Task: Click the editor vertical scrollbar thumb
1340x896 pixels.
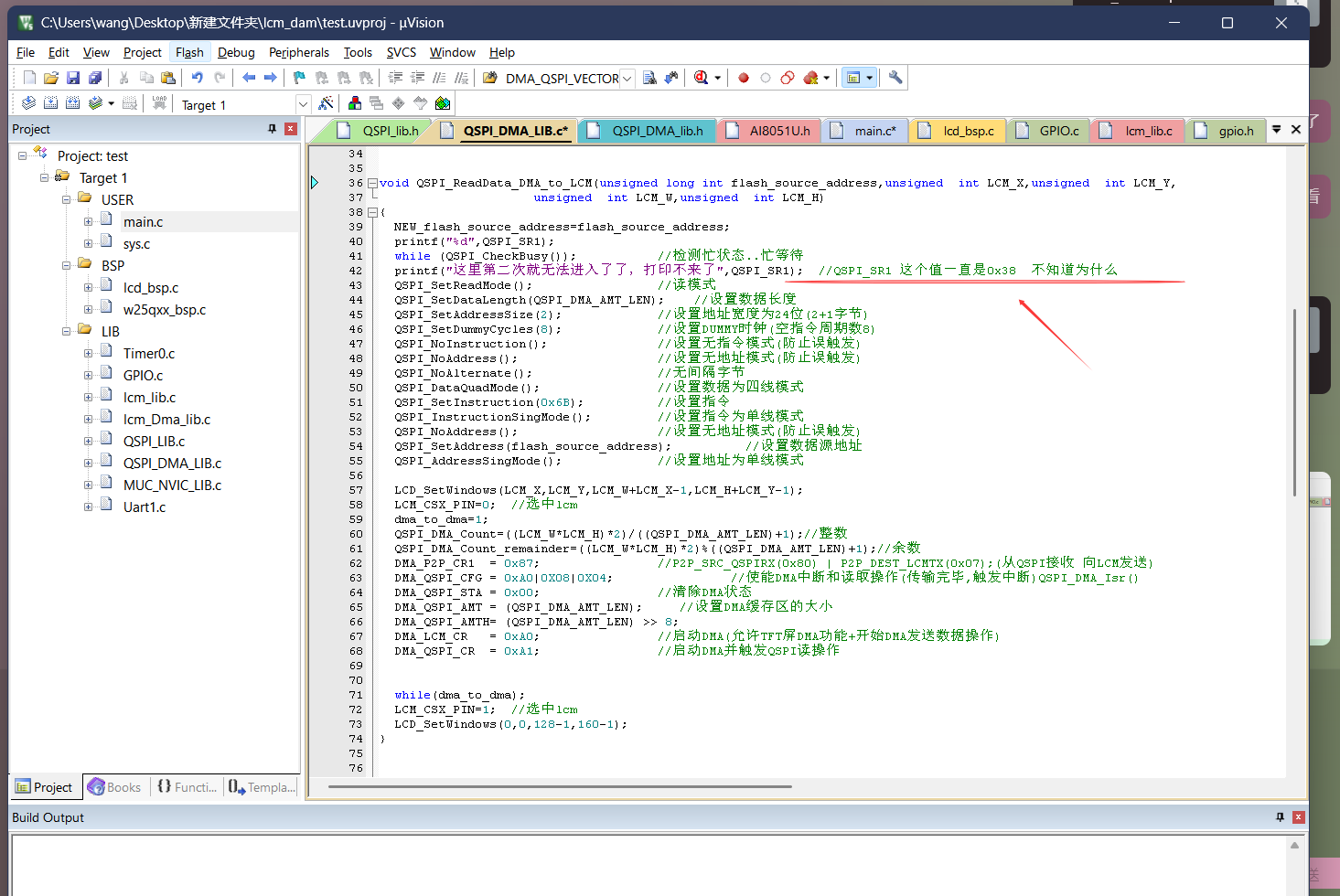Action: [x=1294, y=402]
